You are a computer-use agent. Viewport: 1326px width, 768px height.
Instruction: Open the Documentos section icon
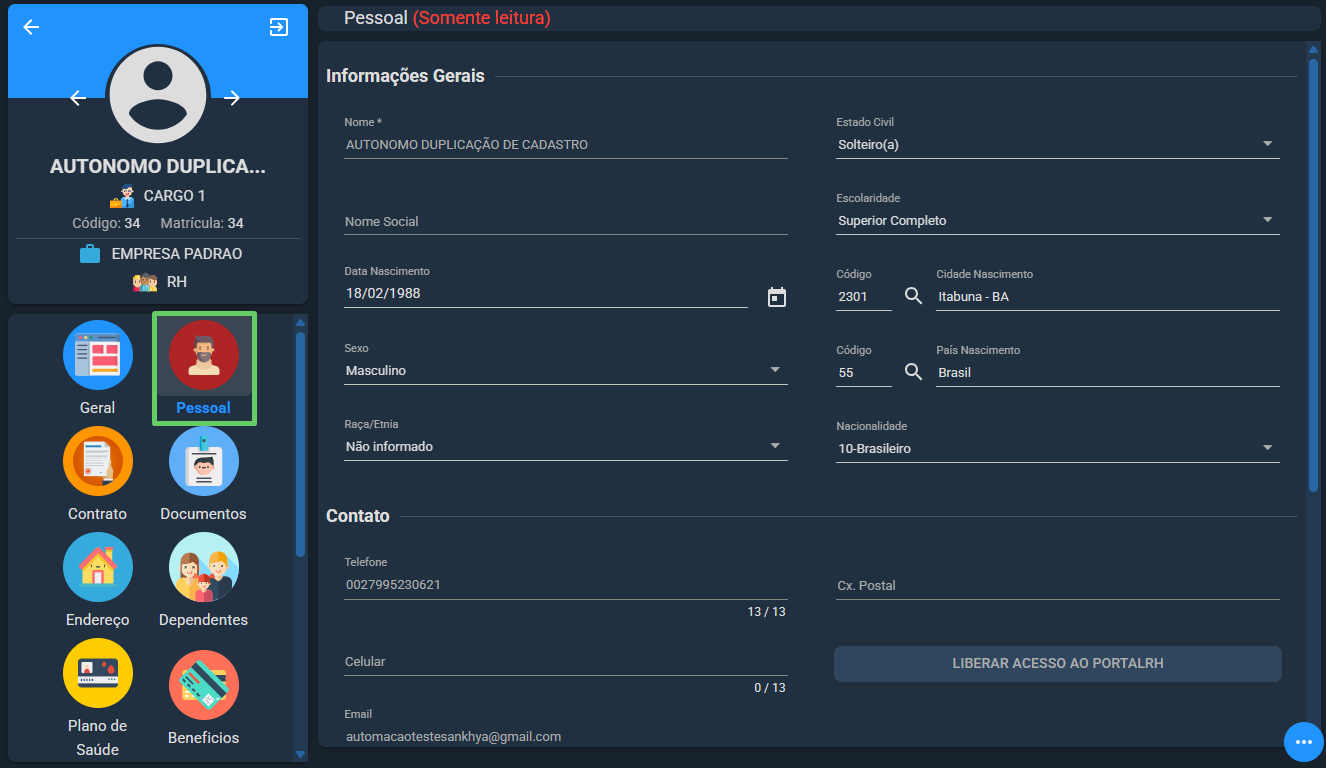[204, 461]
